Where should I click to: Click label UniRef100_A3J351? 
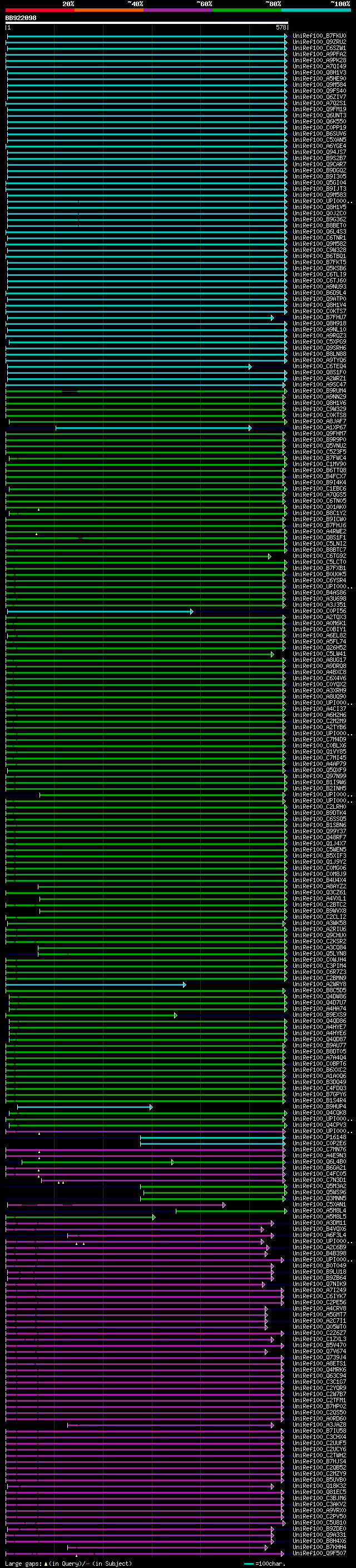[319, 605]
